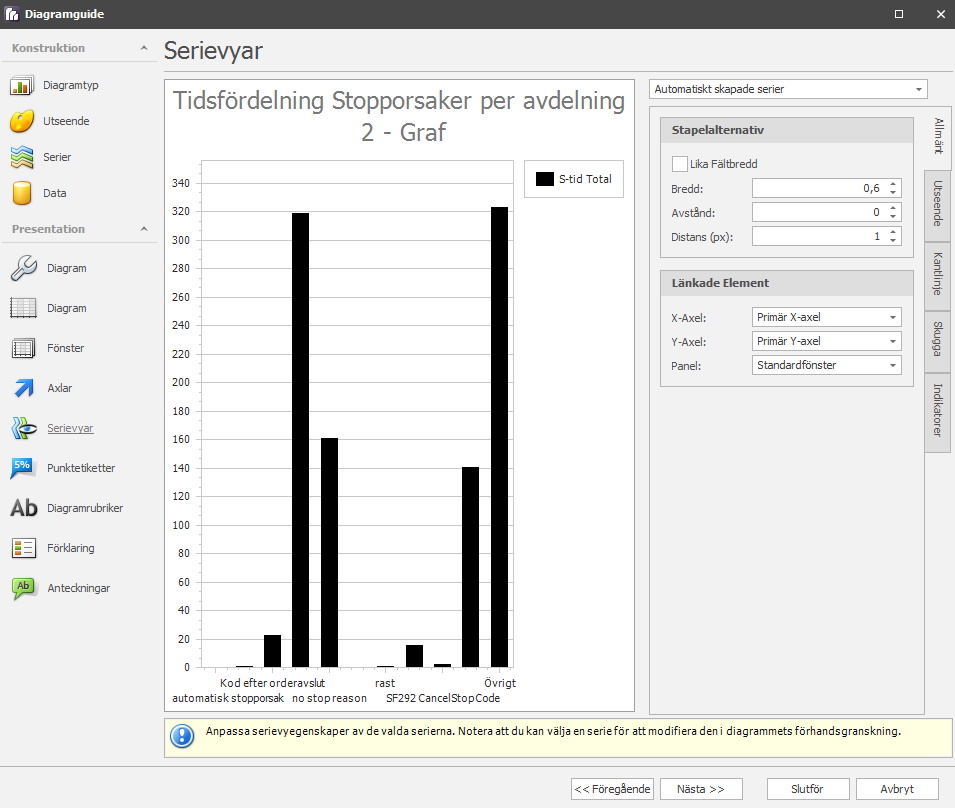Go back with << Föregående button

pyautogui.click(x=612, y=789)
